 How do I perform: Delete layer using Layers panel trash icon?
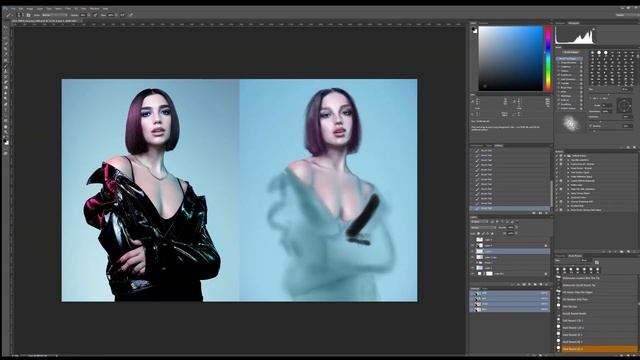click(x=546, y=284)
